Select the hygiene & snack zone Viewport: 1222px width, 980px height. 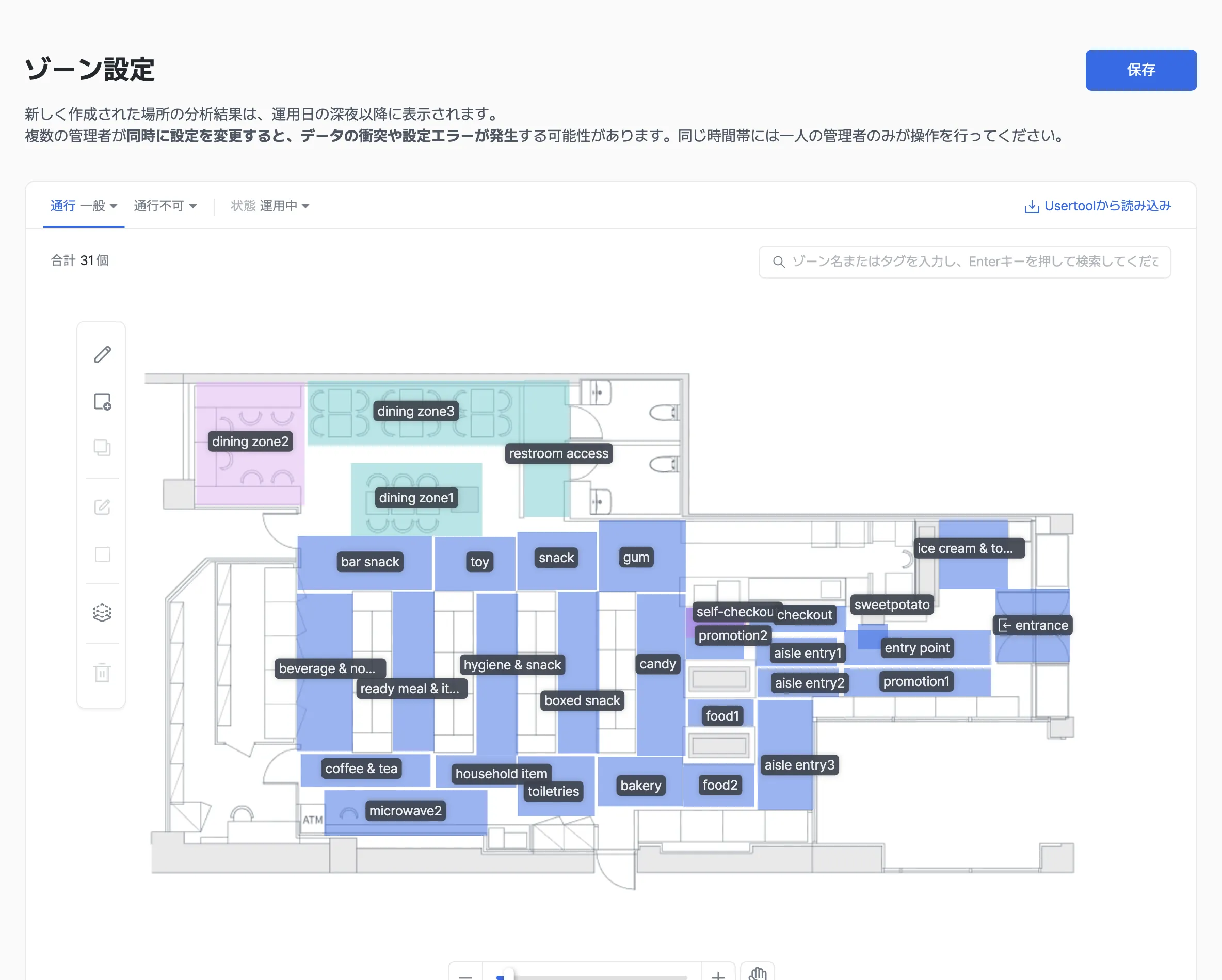point(512,664)
